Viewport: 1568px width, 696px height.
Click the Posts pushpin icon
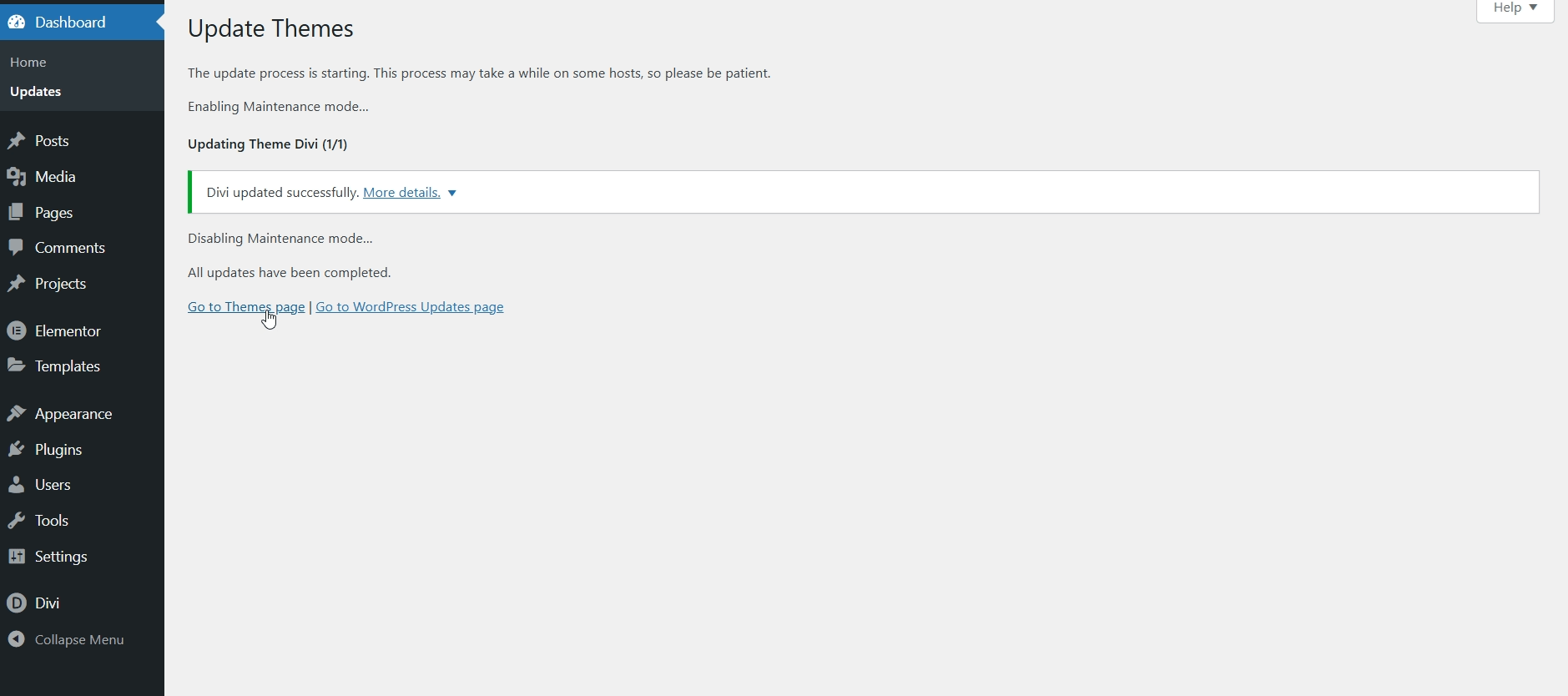17,141
